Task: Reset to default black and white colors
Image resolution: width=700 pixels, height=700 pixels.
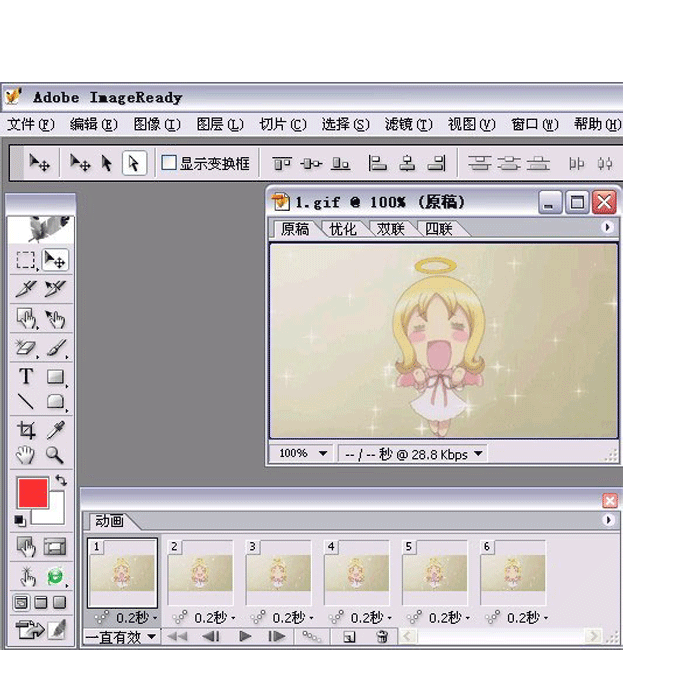Action: tap(20, 520)
